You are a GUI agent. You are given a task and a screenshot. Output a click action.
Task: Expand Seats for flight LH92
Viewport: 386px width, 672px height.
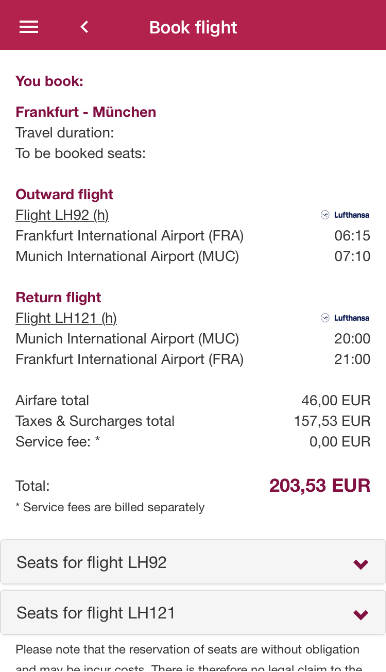[193, 562]
